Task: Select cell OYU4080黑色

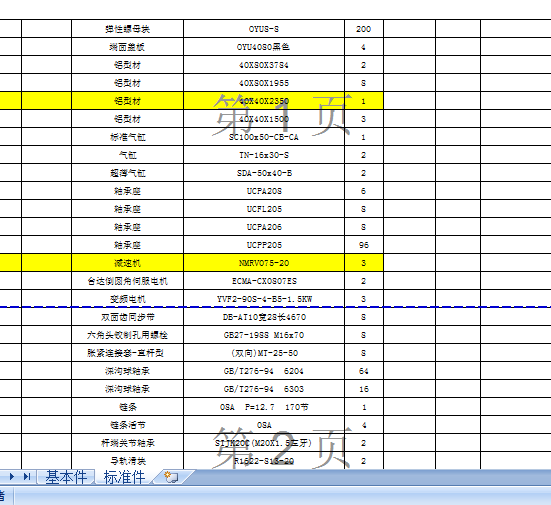Action: coord(264,47)
